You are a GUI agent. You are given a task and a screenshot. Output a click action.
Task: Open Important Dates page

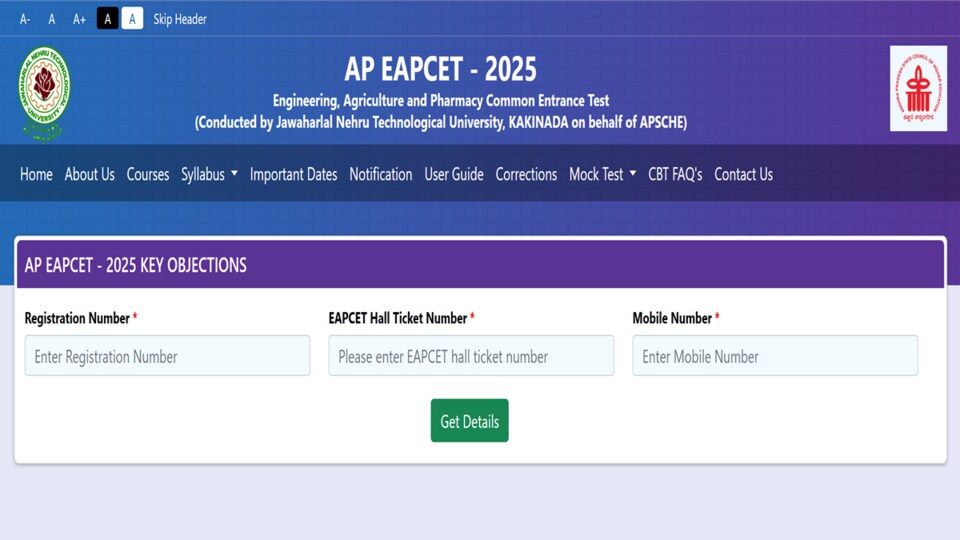coord(293,174)
